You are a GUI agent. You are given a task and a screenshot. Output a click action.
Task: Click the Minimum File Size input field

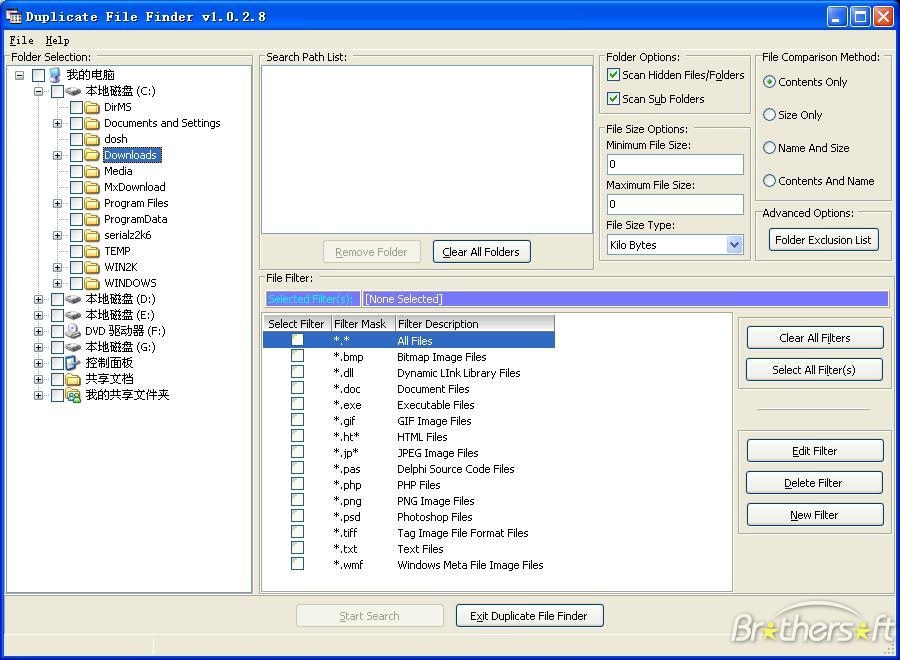pyautogui.click(x=675, y=164)
